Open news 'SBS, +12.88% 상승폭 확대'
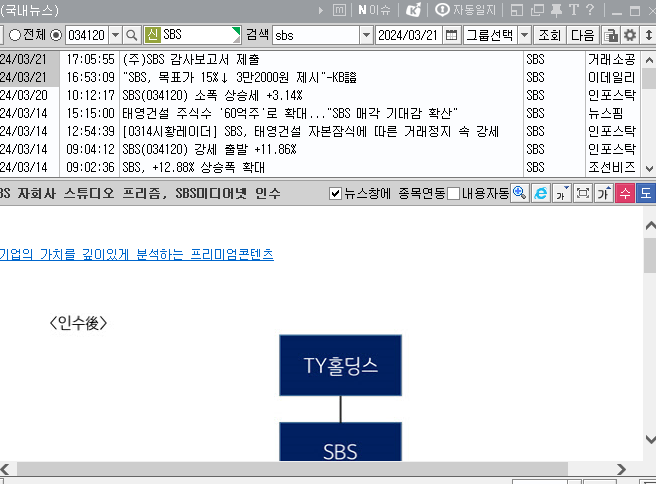Image resolution: width=656 pixels, height=484 pixels. [x=194, y=167]
